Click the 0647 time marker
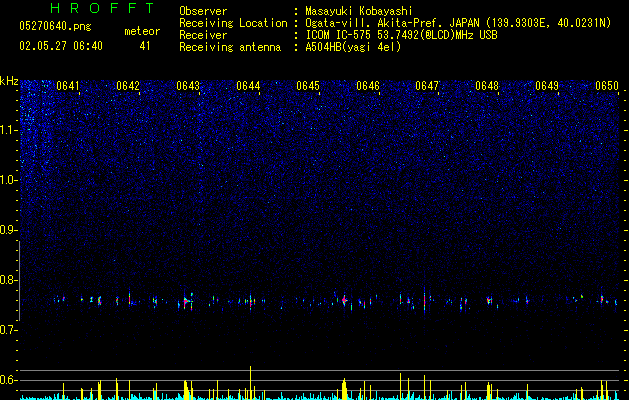This screenshot has width=629, height=400. coord(427,86)
